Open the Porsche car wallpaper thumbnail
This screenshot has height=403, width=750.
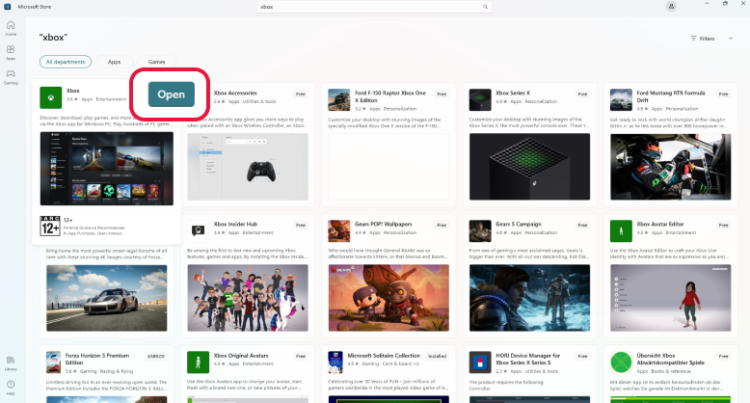107,298
